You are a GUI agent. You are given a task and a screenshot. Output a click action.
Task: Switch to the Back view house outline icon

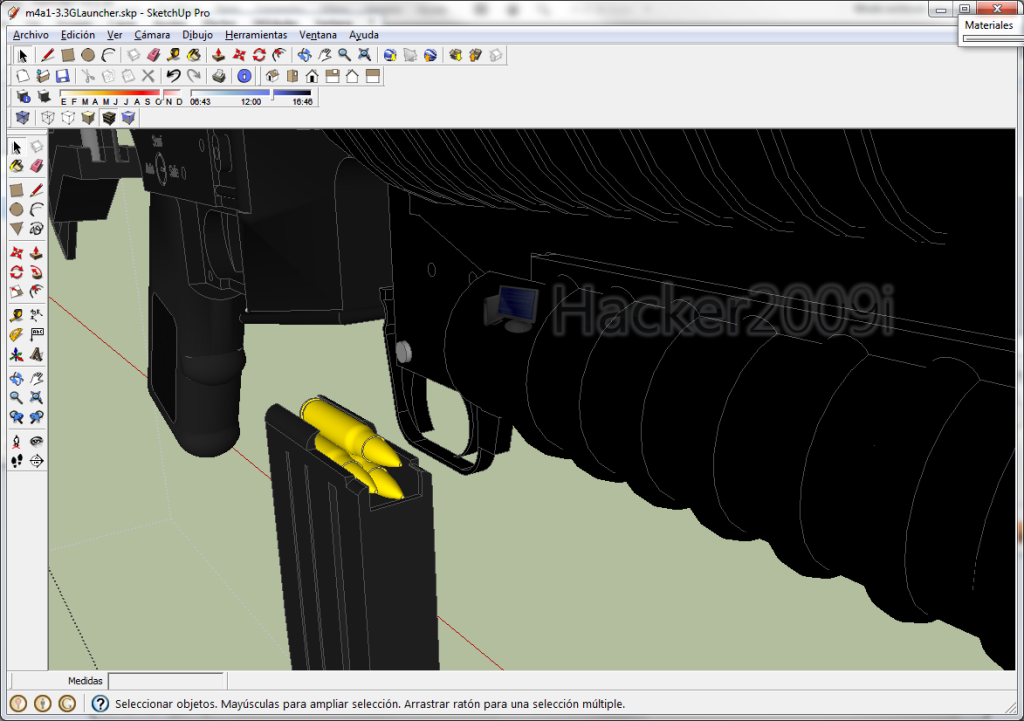(x=353, y=76)
